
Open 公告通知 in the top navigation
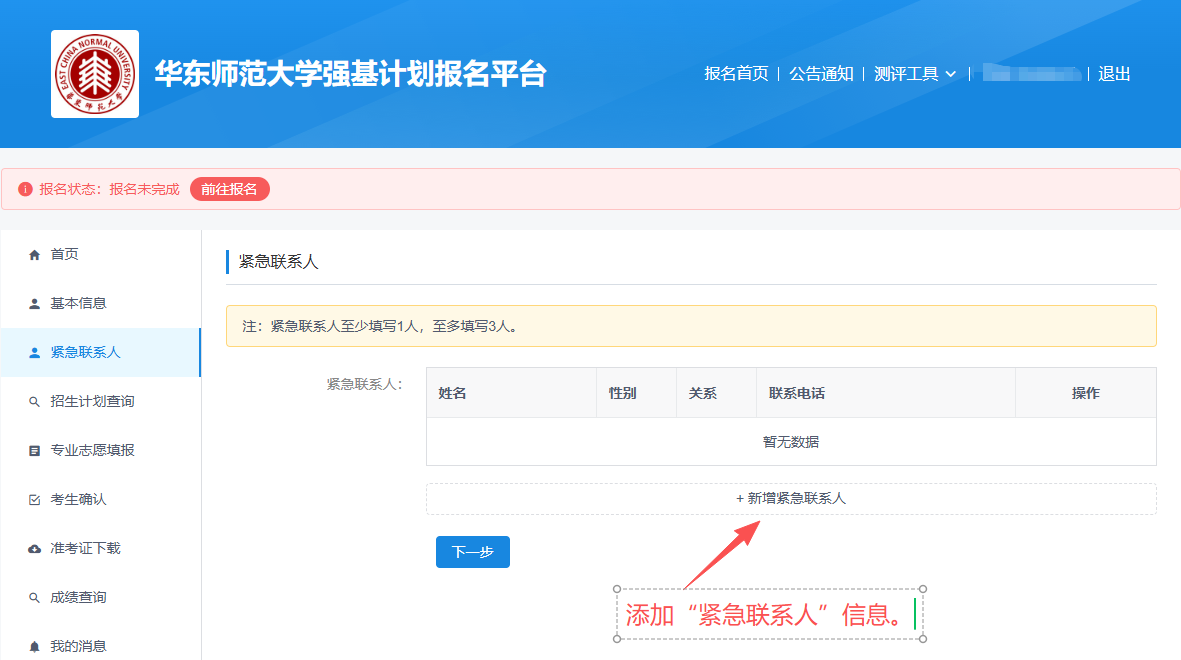[821, 74]
